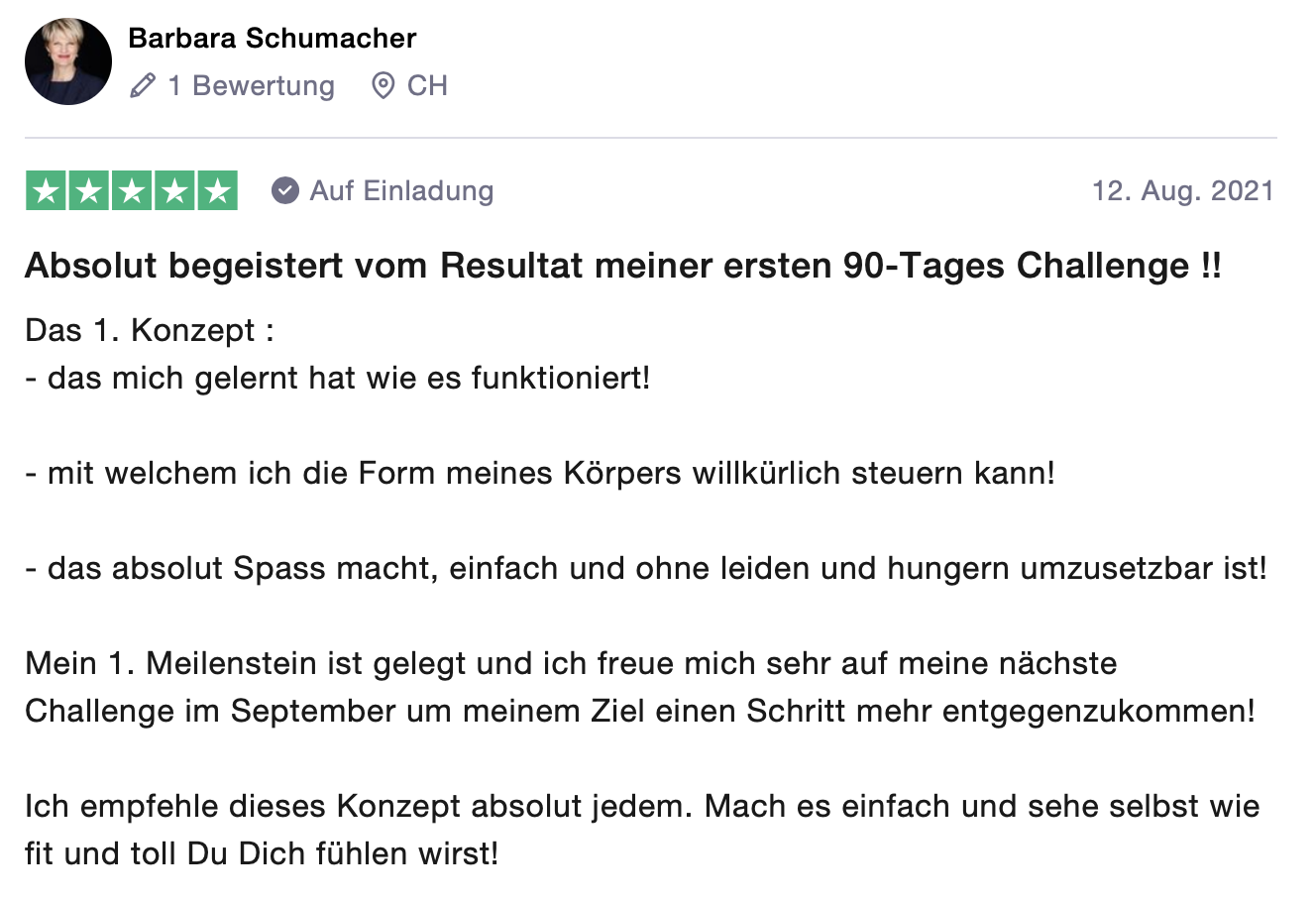Click the second green rating star
The image size is (1316, 902).
pyautogui.click(x=89, y=191)
